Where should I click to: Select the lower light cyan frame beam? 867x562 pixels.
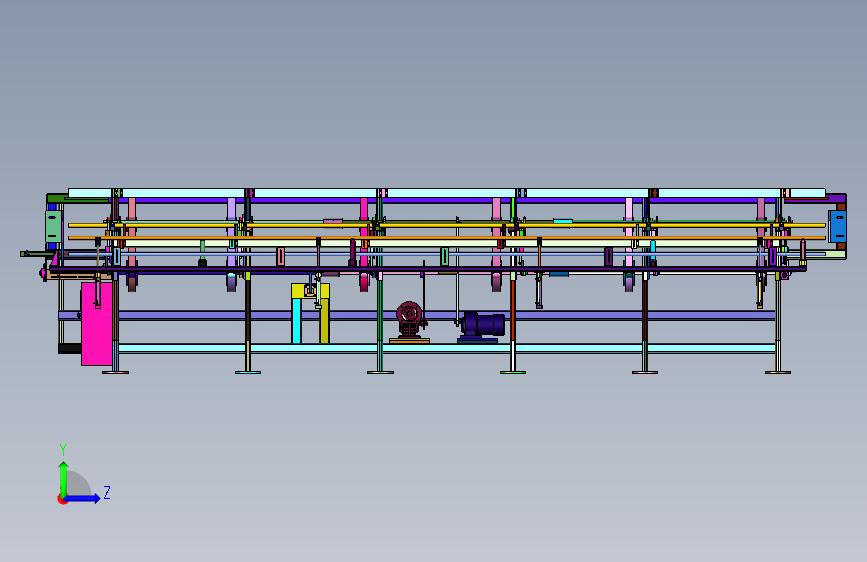pos(447,348)
